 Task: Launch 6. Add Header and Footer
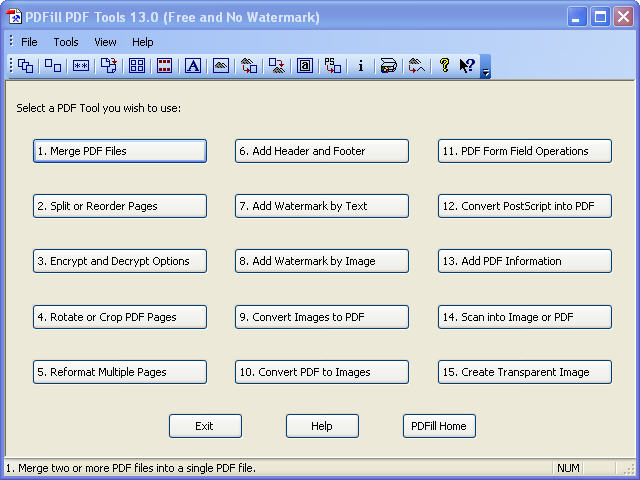pyautogui.click(x=322, y=151)
